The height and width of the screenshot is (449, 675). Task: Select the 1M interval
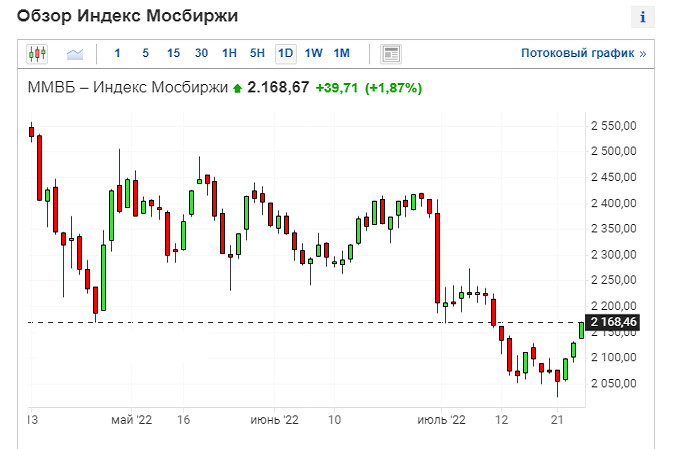(341, 53)
